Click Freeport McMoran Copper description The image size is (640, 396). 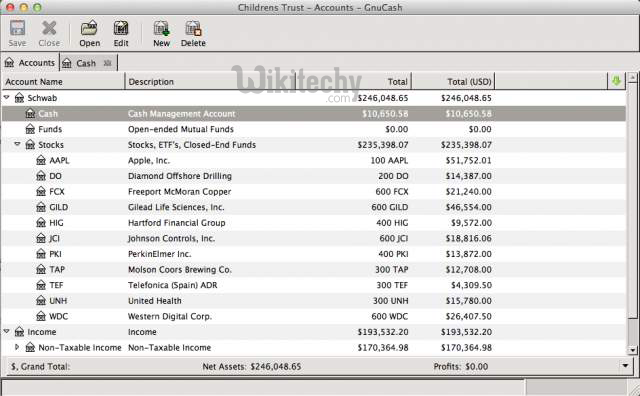(179, 191)
